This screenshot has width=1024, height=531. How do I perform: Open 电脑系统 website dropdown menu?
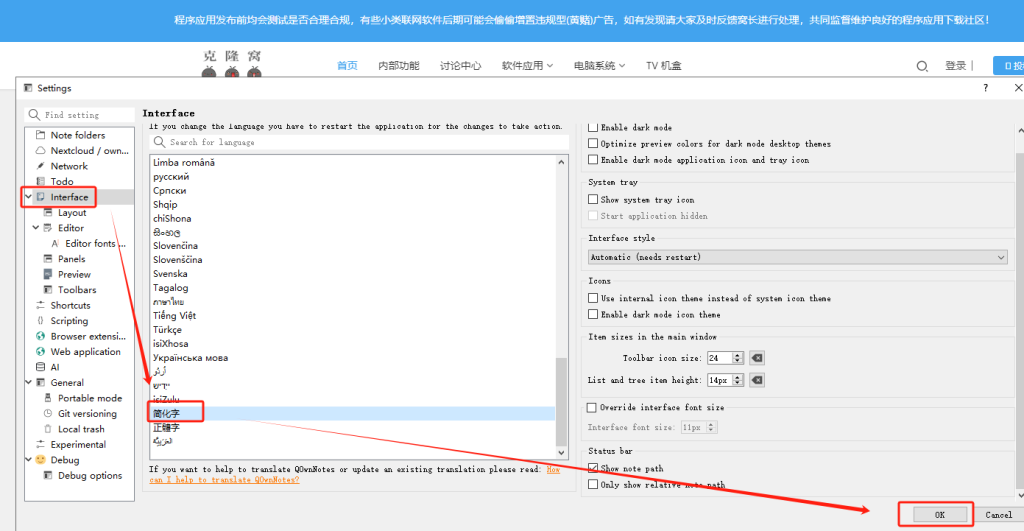pyautogui.click(x=600, y=66)
